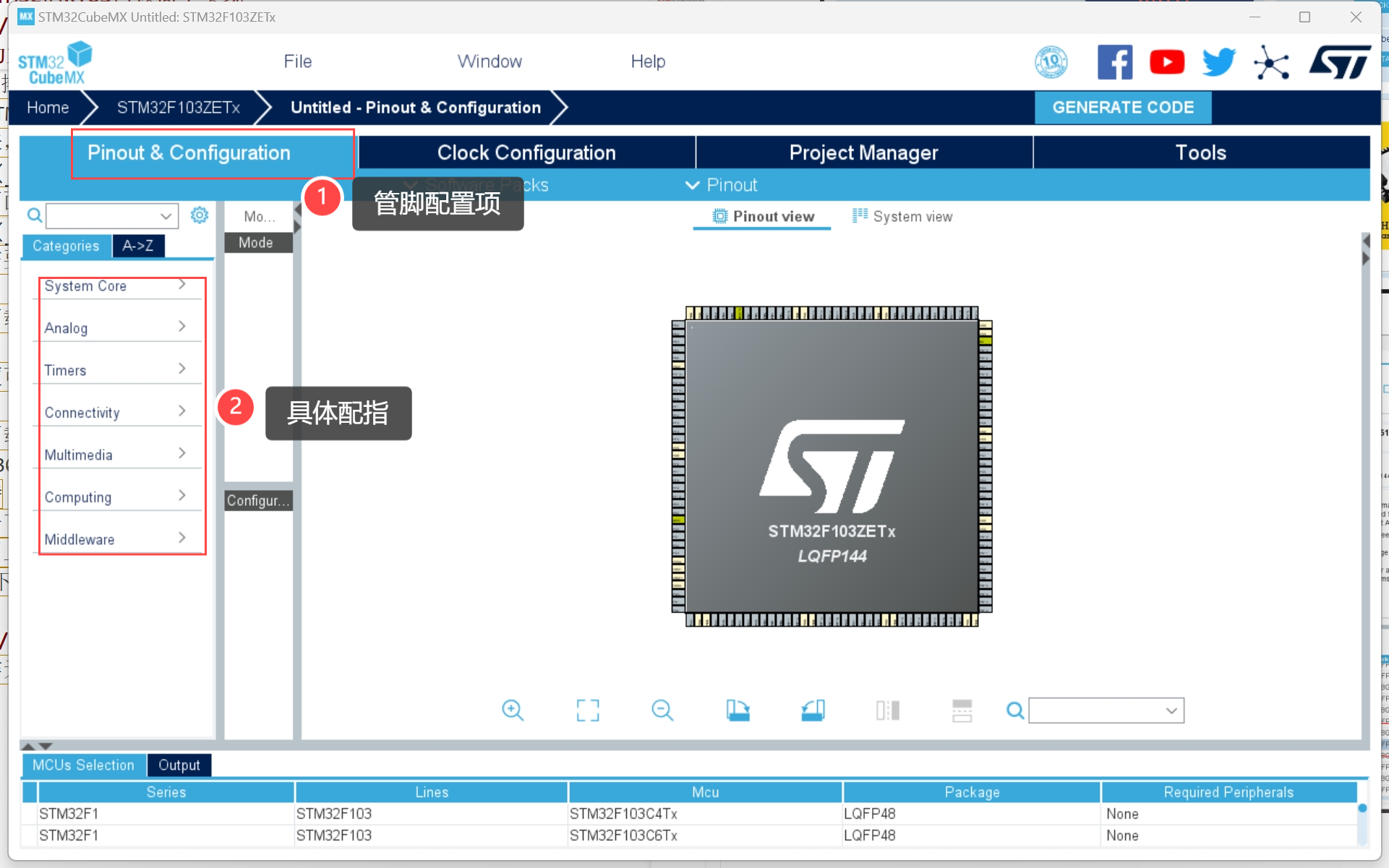Select STM32F103C4Tx row in MCU list
Viewport: 1389px width, 868px height.
pyautogui.click(x=623, y=814)
